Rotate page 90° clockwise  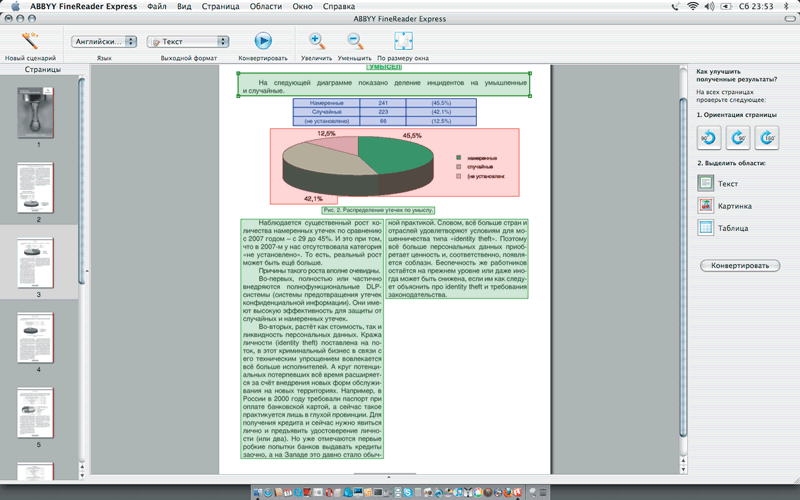(737, 139)
